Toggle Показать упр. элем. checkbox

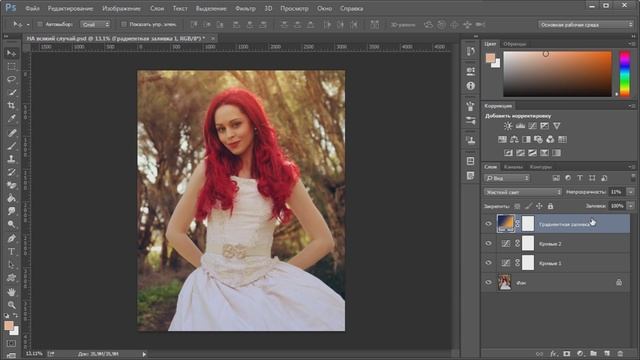[124, 24]
